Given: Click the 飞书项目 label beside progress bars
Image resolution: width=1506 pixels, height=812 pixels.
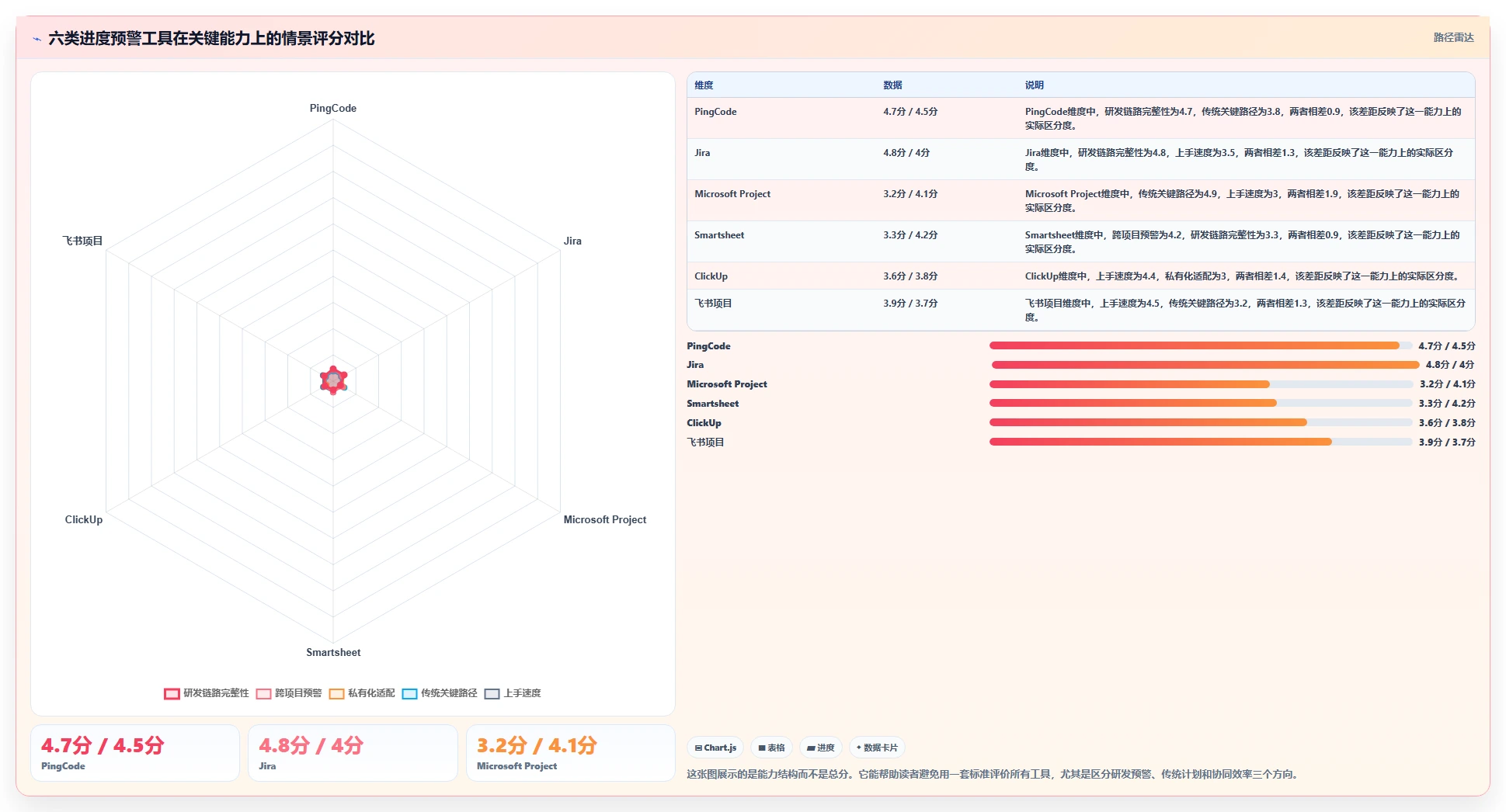Looking at the screenshot, I should pos(705,442).
